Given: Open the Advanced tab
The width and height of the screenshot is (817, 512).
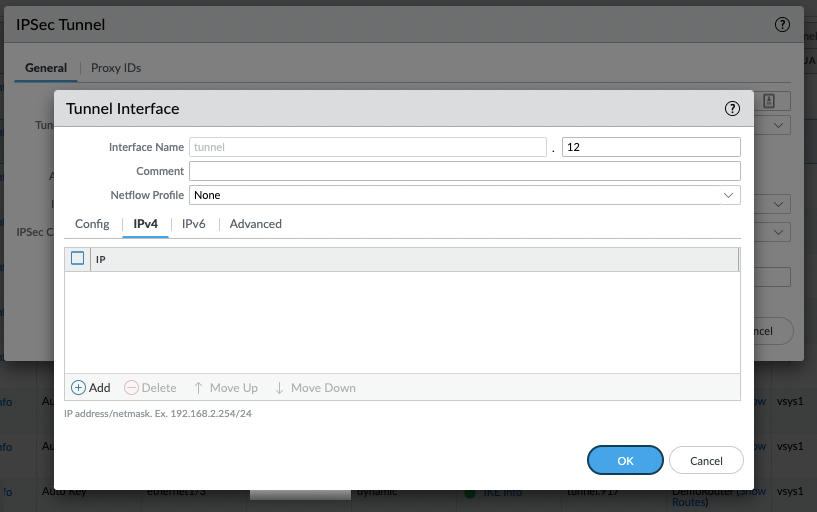Looking at the screenshot, I should 255,224.
